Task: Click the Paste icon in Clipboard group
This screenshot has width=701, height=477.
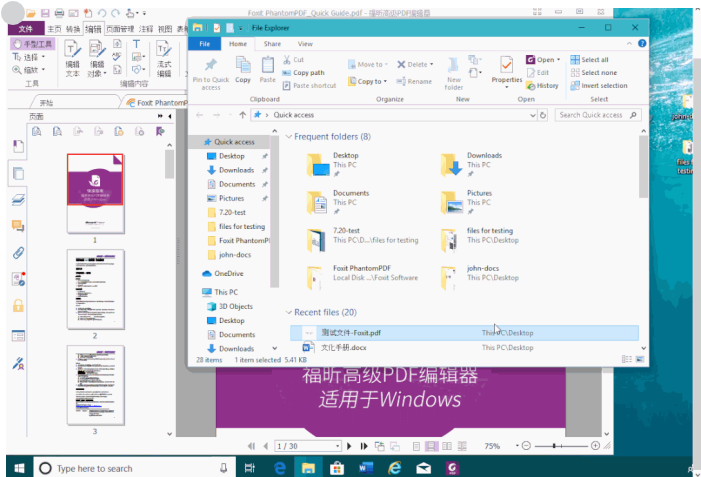Action: (x=267, y=70)
